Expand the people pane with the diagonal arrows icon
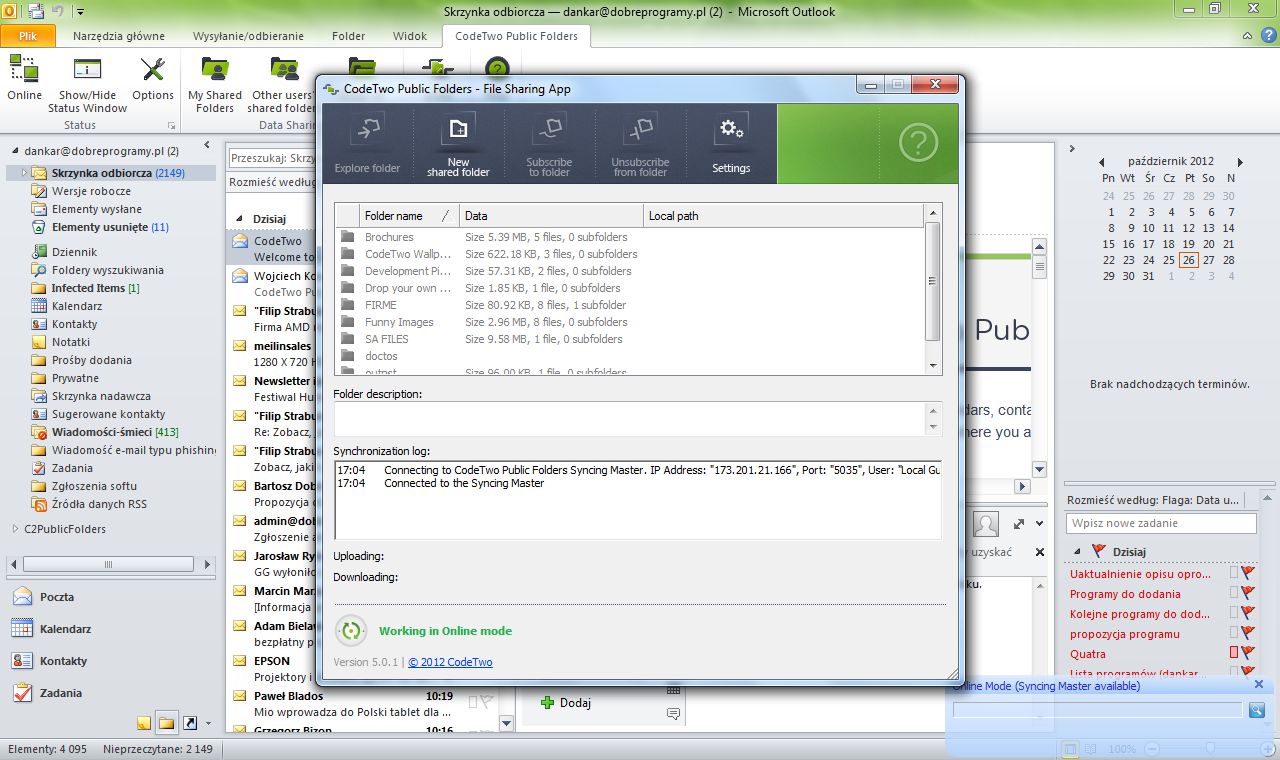1280x760 pixels. click(x=1019, y=524)
